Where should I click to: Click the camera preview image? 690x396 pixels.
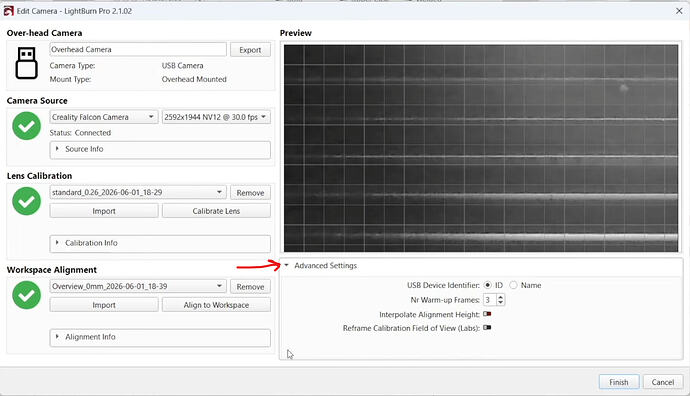[481, 148]
